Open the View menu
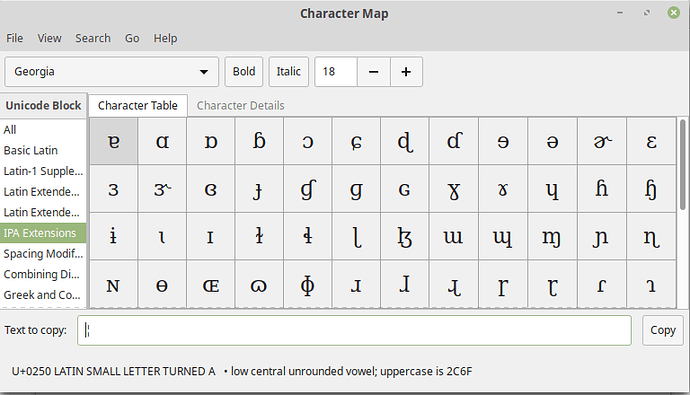The image size is (690, 395). click(x=49, y=38)
